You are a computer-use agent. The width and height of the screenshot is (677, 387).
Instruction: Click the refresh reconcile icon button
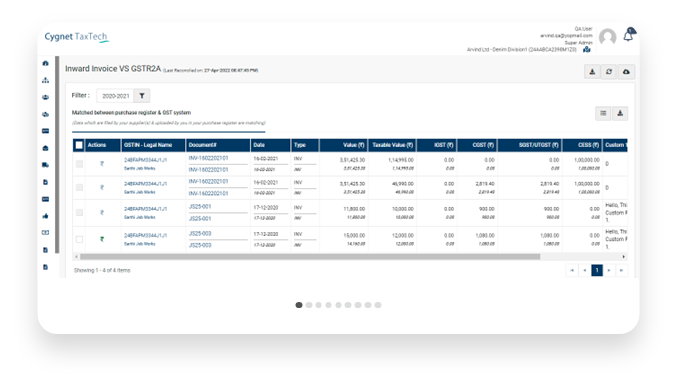[609, 72]
